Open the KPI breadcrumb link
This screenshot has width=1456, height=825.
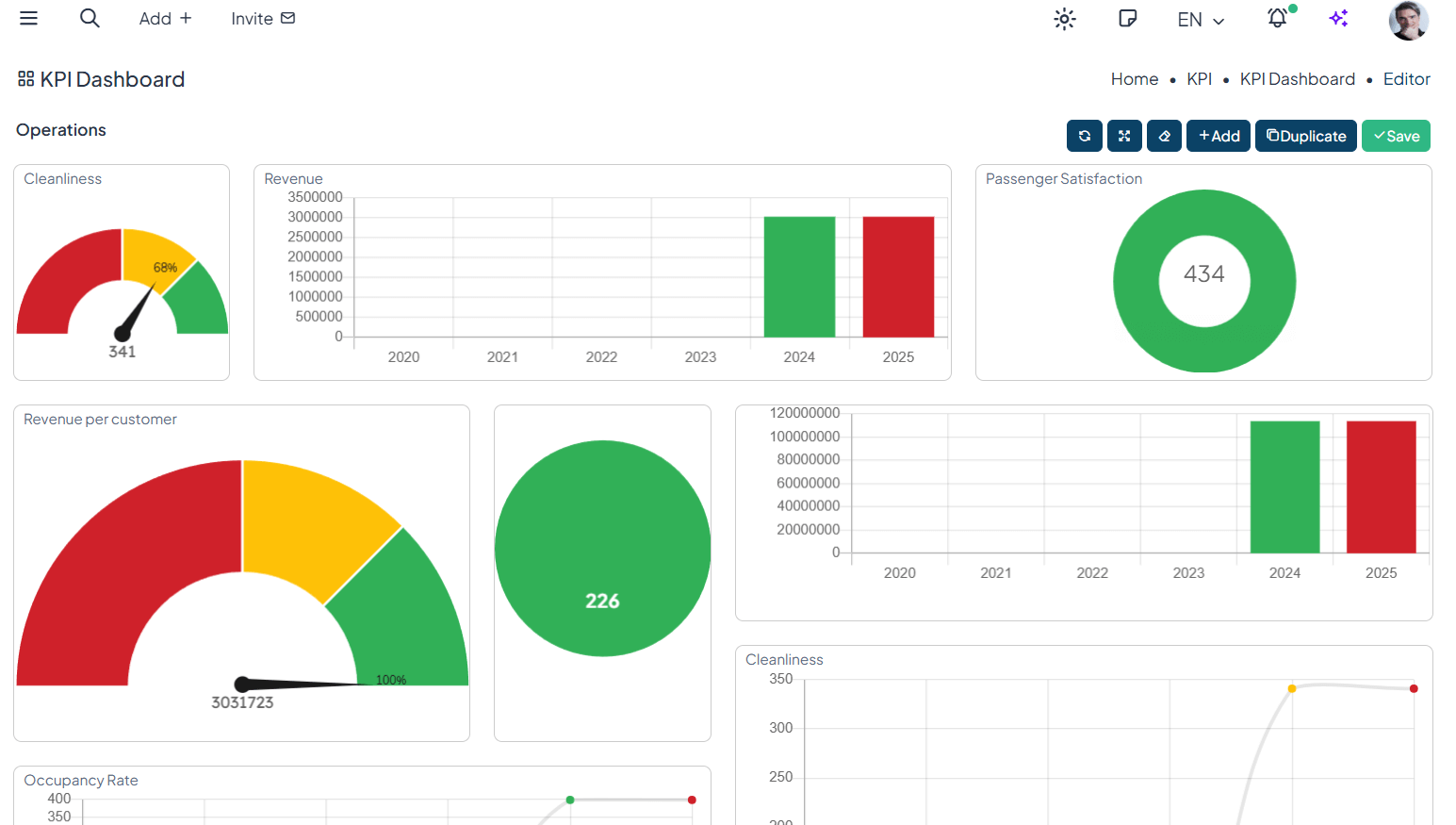[x=1199, y=79]
